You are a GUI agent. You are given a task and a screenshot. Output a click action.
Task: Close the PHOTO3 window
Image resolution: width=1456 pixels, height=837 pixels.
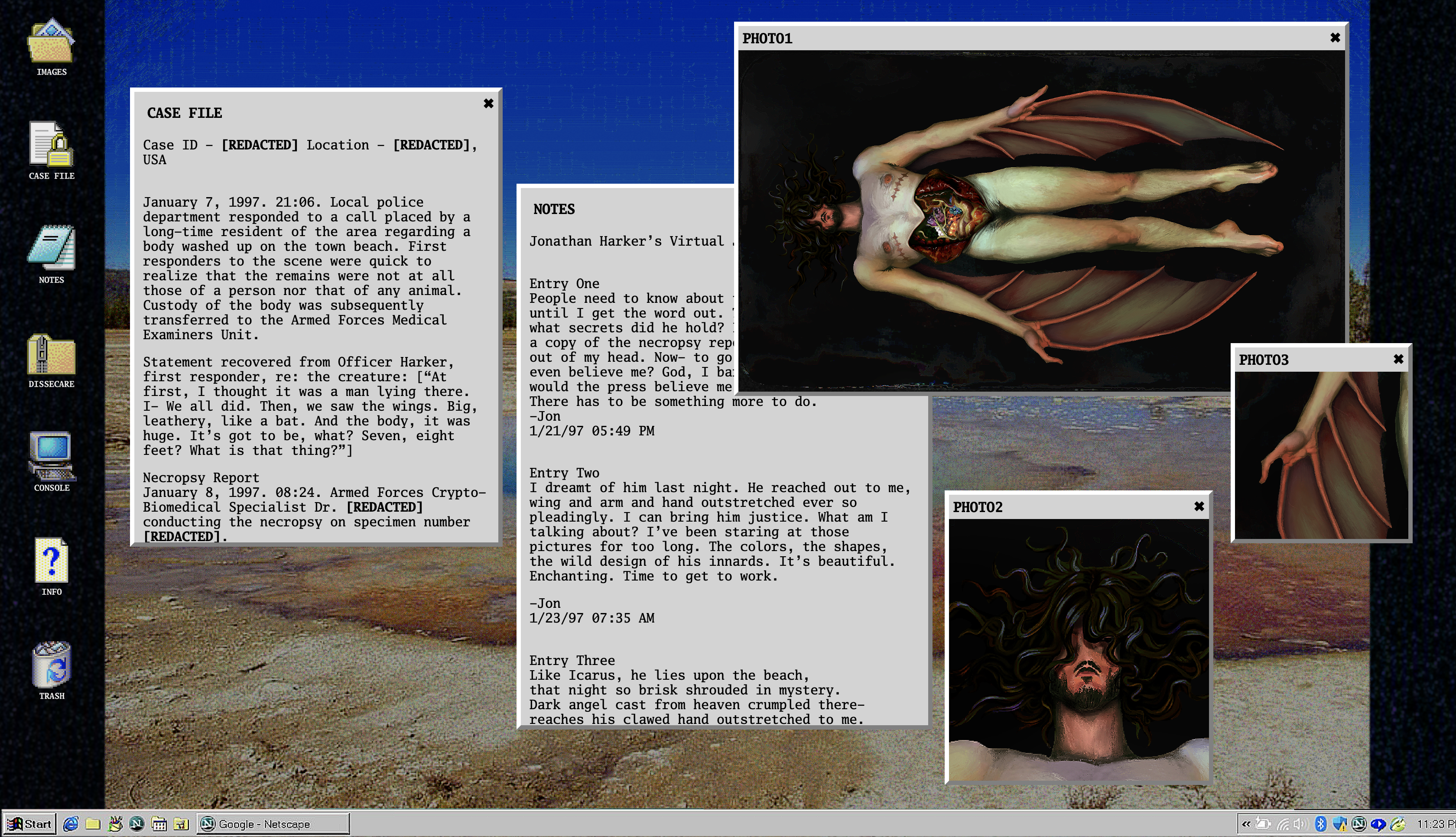coord(1398,359)
